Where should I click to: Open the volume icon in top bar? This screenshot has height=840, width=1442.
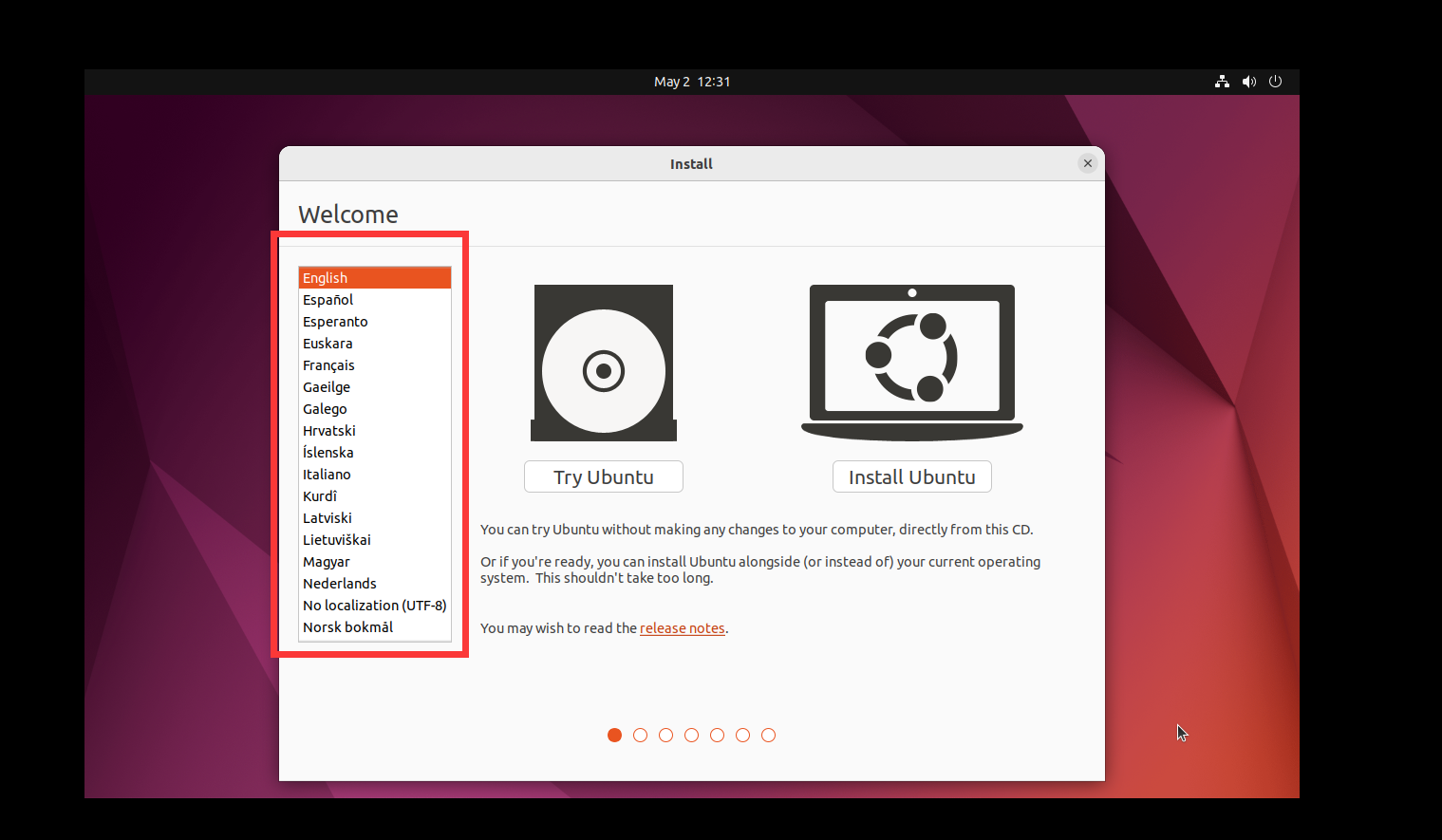(x=1249, y=82)
